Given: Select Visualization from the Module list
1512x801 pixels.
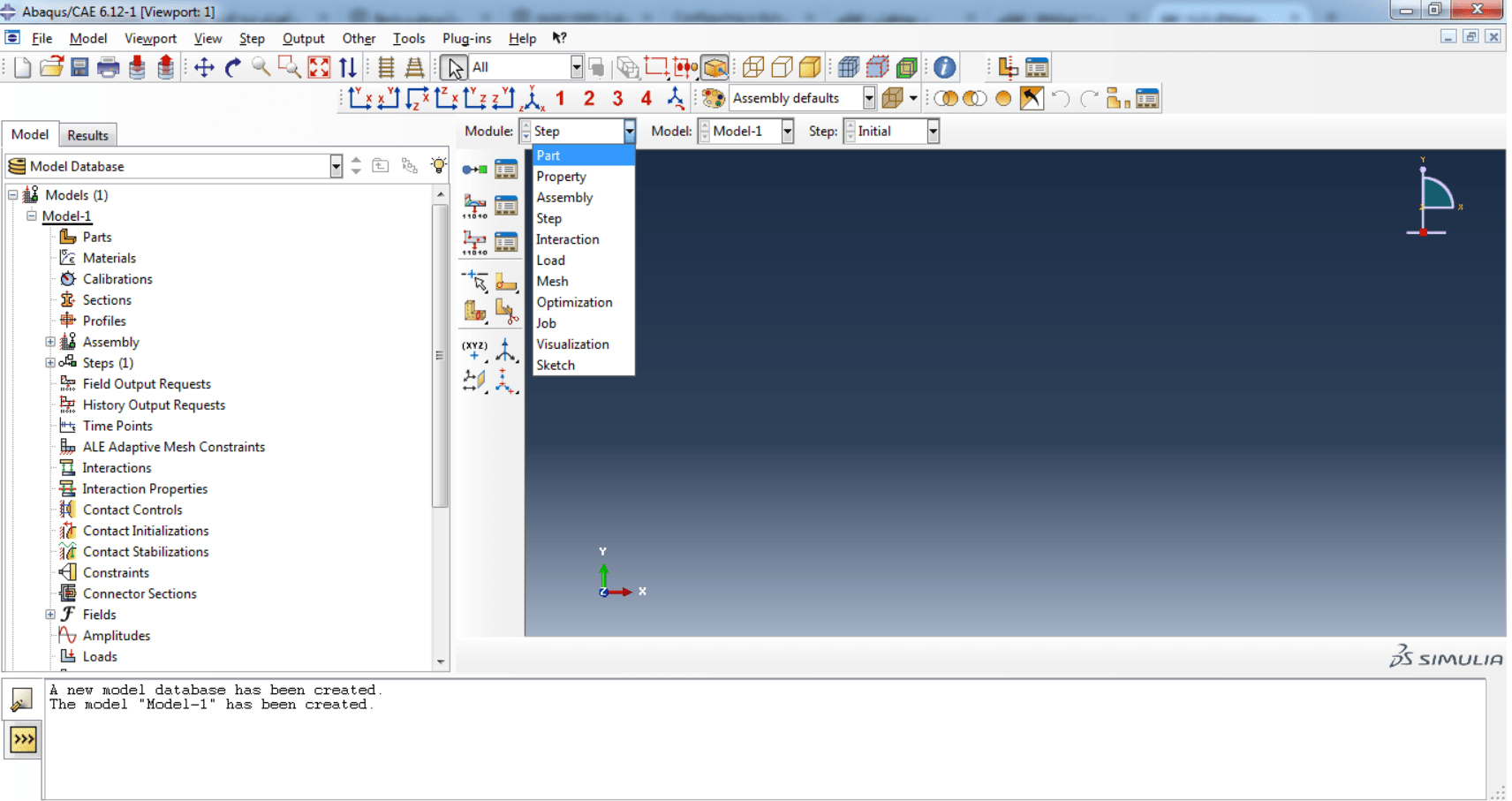Looking at the screenshot, I should point(584,344).
